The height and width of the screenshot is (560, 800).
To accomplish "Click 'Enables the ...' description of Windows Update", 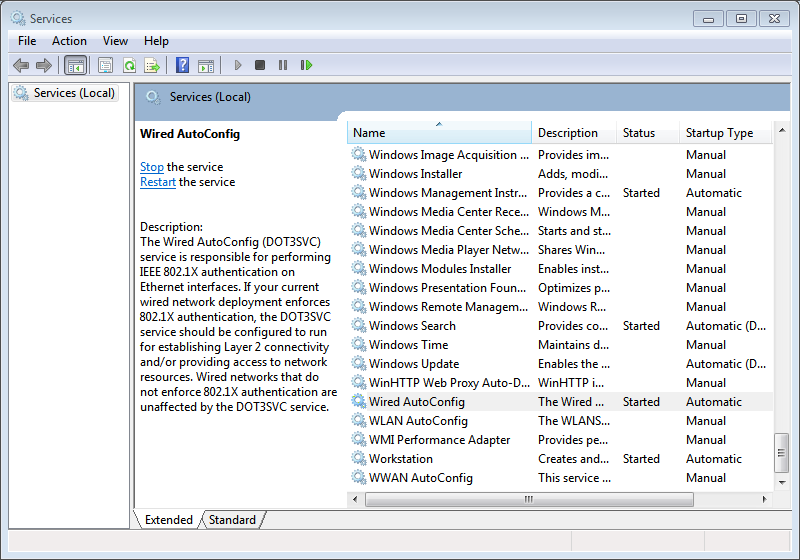I will click(x=574, y=364).
